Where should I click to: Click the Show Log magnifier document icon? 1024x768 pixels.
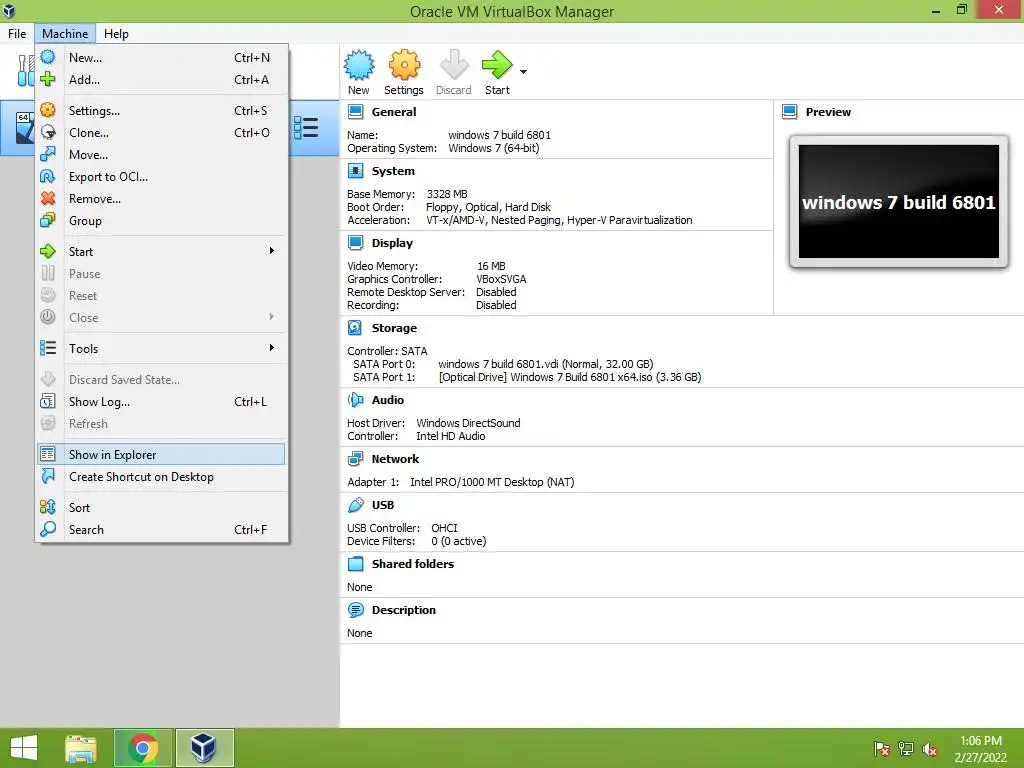point(48,402)
